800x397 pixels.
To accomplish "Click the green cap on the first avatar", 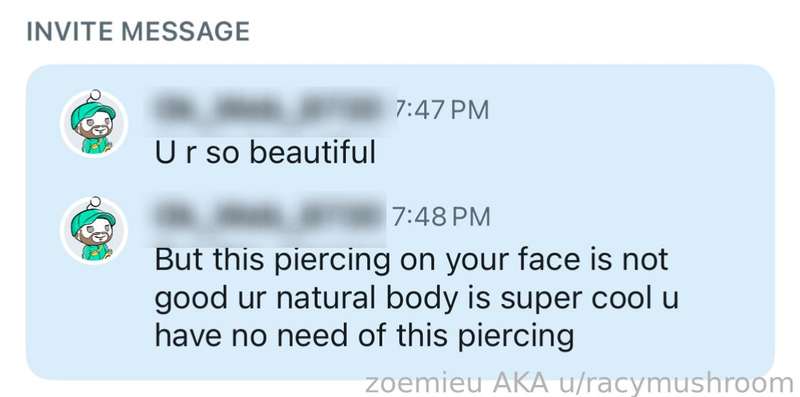I will [x=91, y=113].
